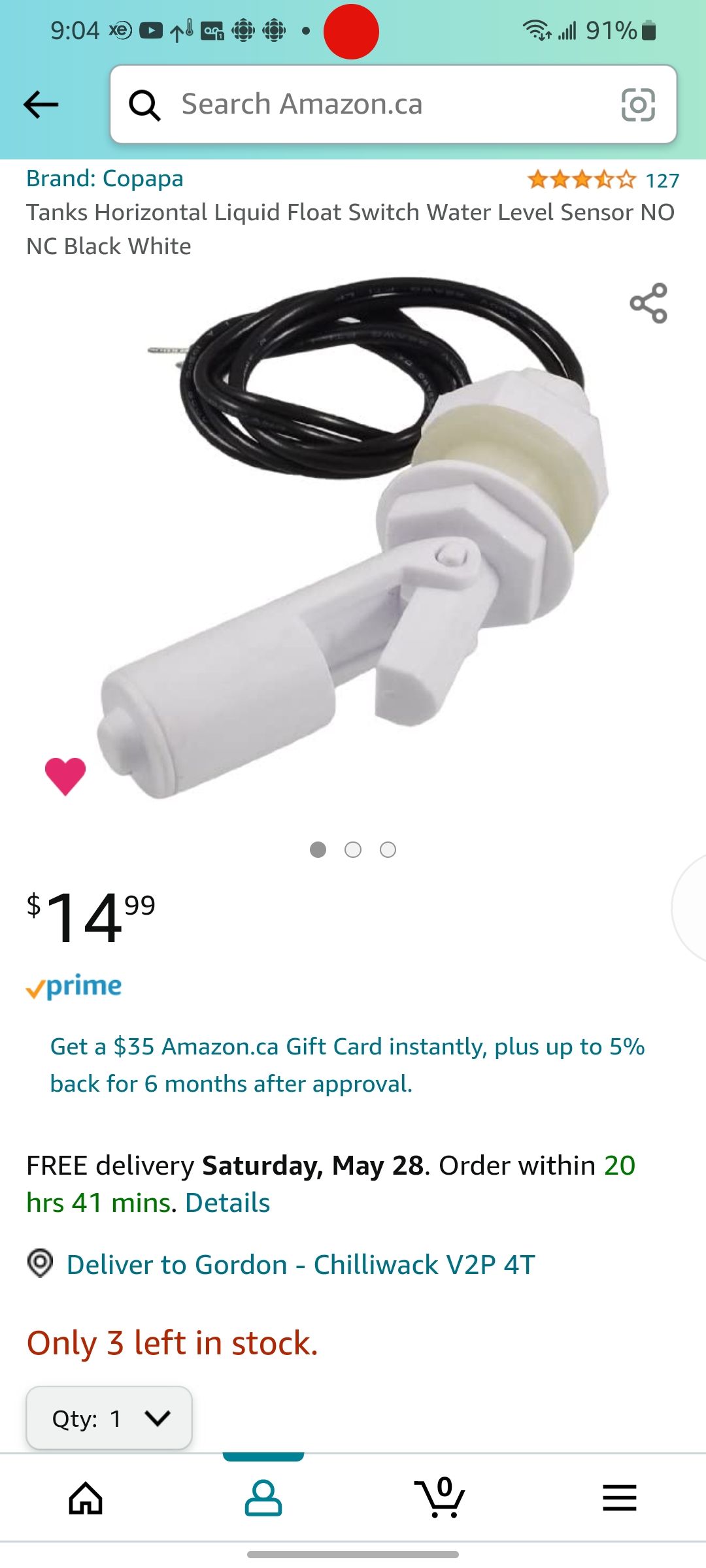Open the hamburger menu icon

tap(620, 1497)
